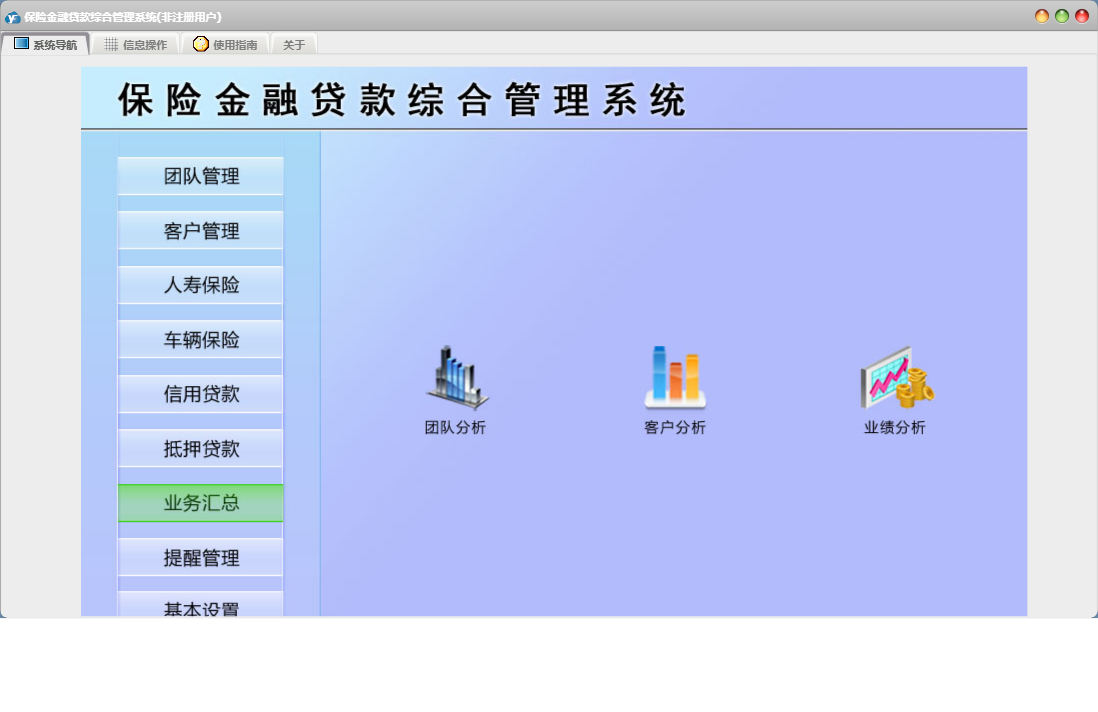
Task: Click the 信息操作 tab grid icon
Action: tap(111, 44)
